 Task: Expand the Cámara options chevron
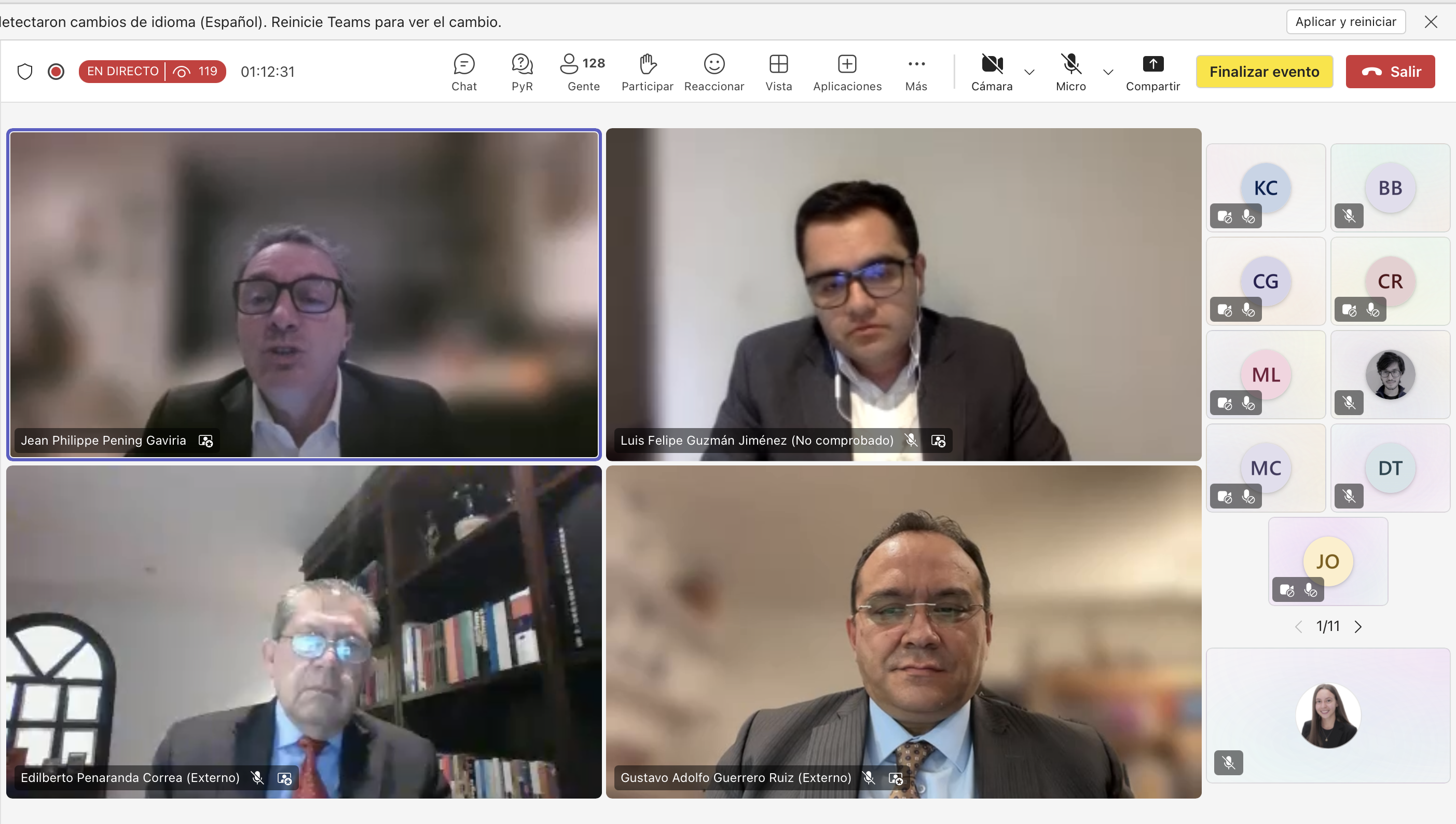click(x=1029, y=72)
